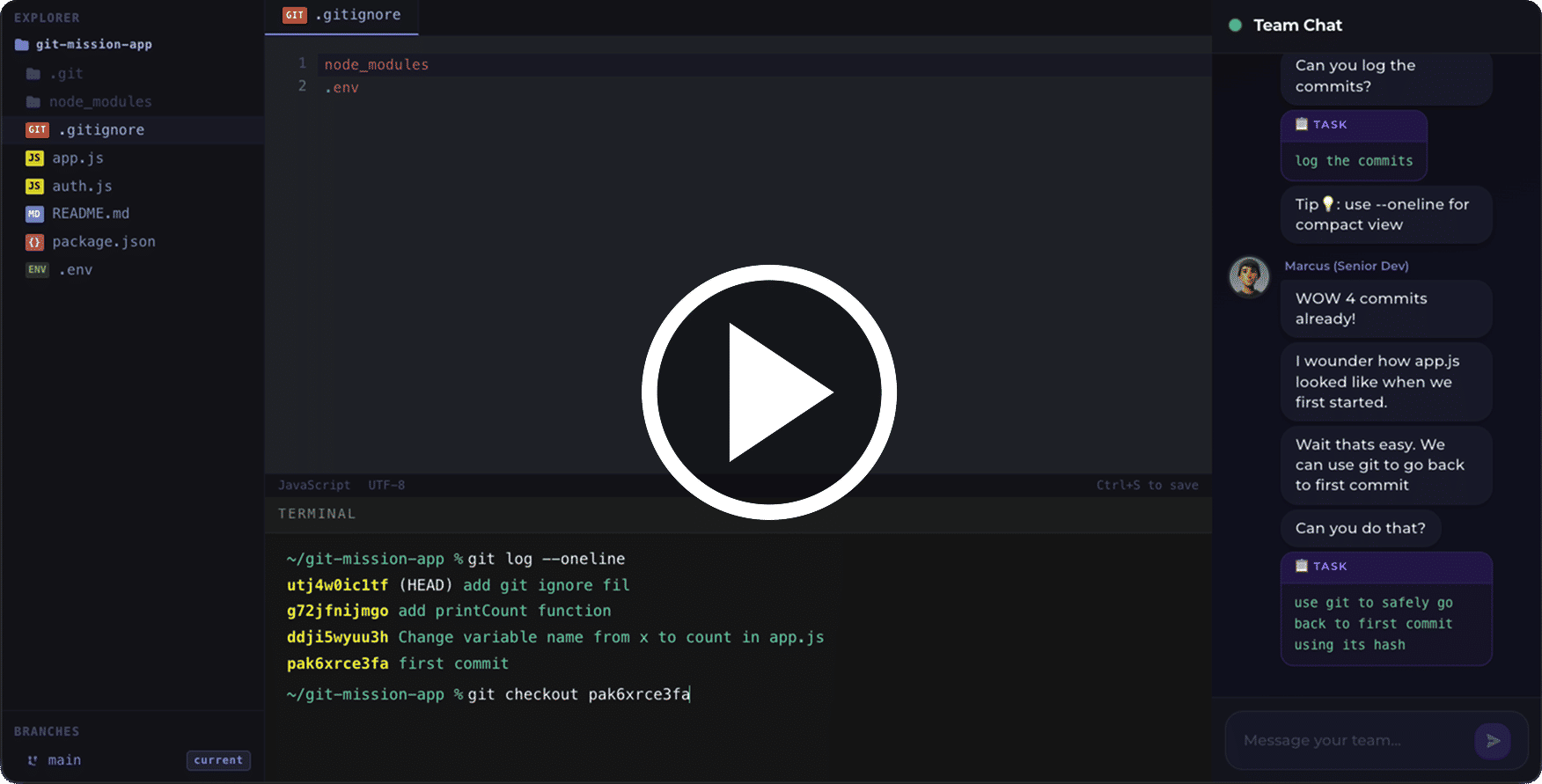Image resolution: width=1542 pixels, height=784 pixels.
Task: Click the braces icon next to package.json
Action: click(x=34, y=242)
